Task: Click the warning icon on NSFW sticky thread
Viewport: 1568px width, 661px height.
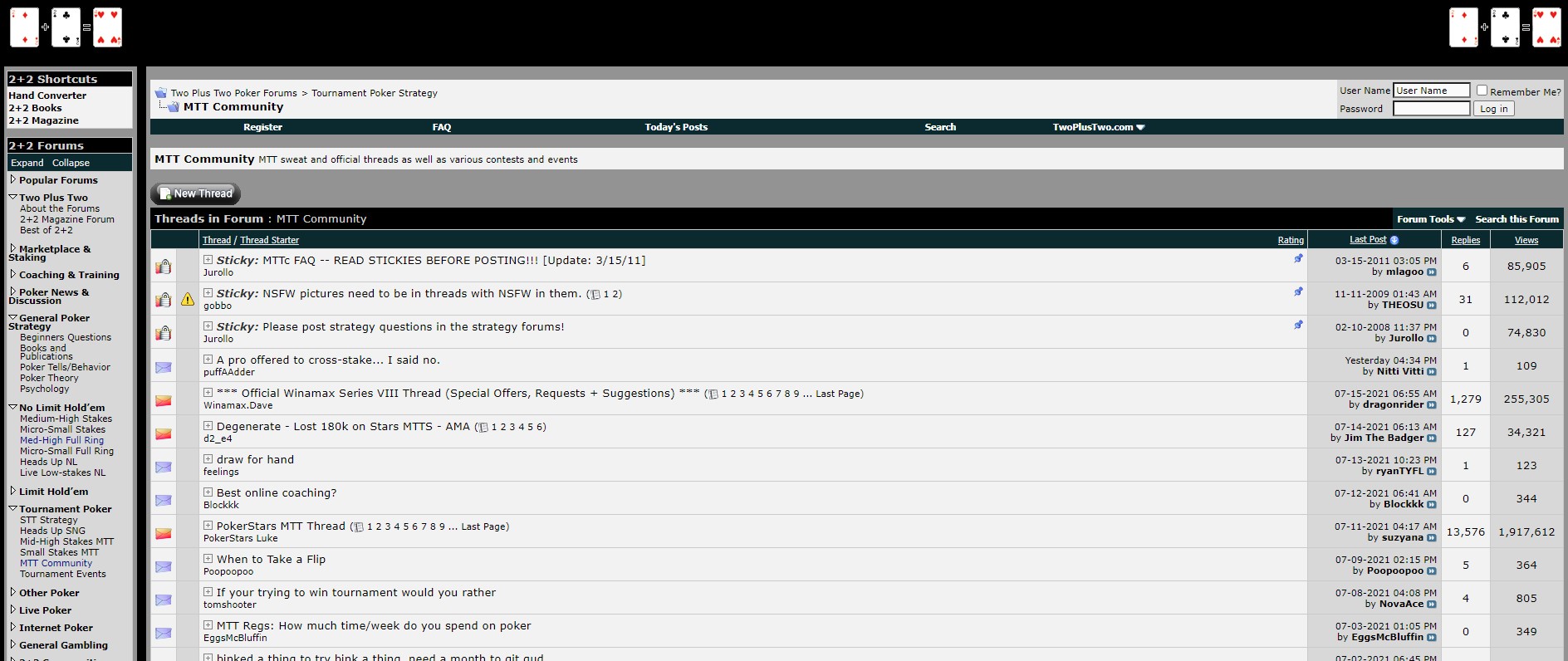Action: 188,300
